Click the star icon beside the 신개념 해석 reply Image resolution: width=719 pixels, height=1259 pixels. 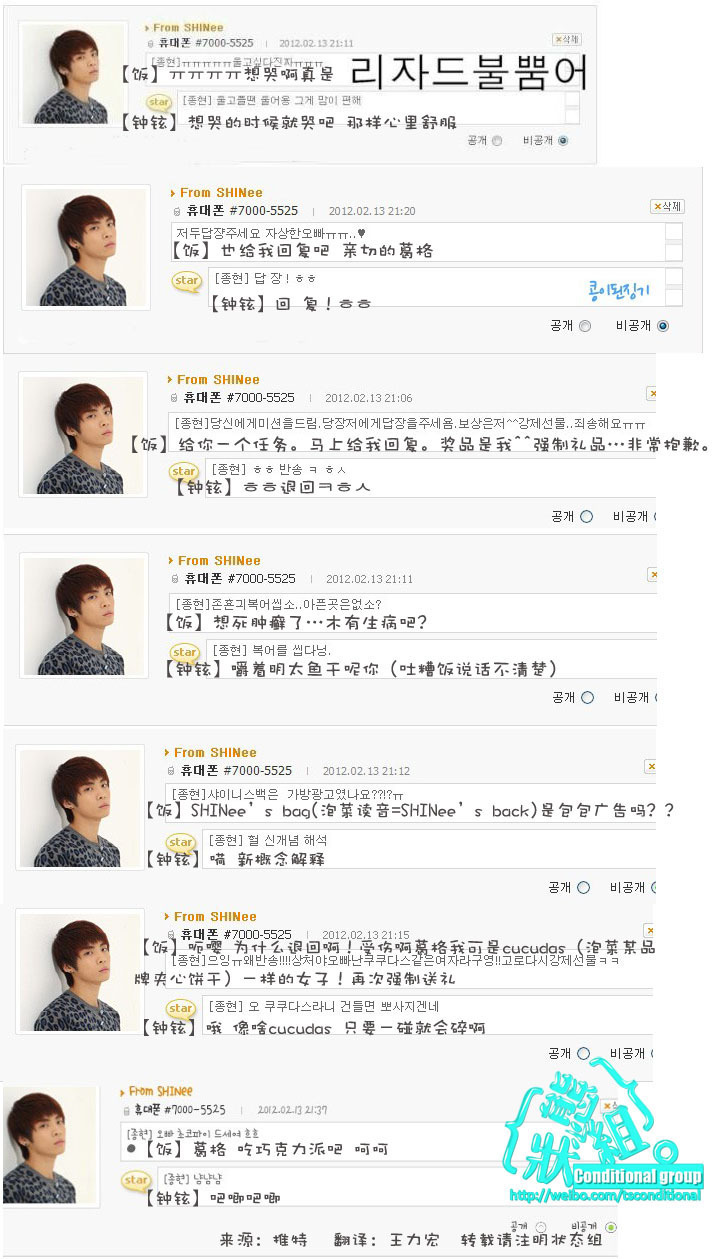[181, 843]
